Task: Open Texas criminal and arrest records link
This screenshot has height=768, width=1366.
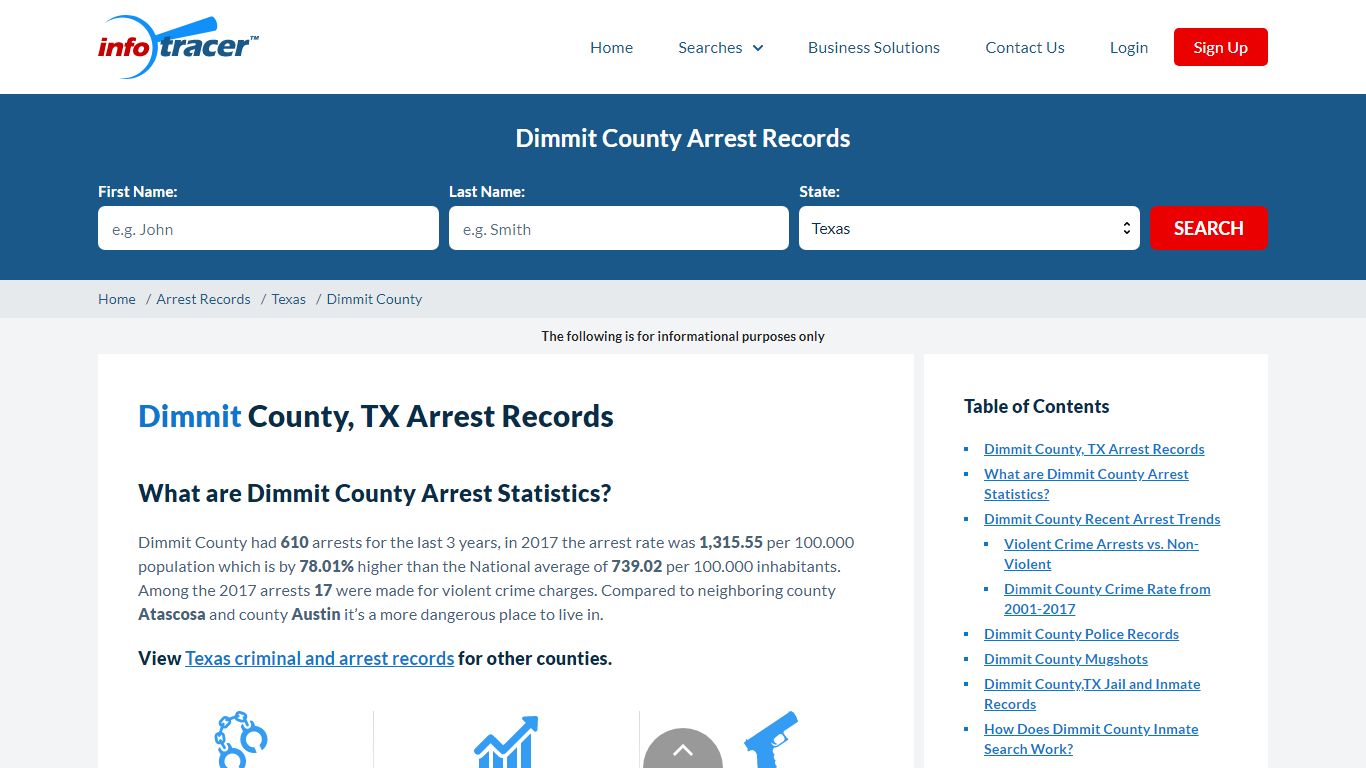Action: 320,658
